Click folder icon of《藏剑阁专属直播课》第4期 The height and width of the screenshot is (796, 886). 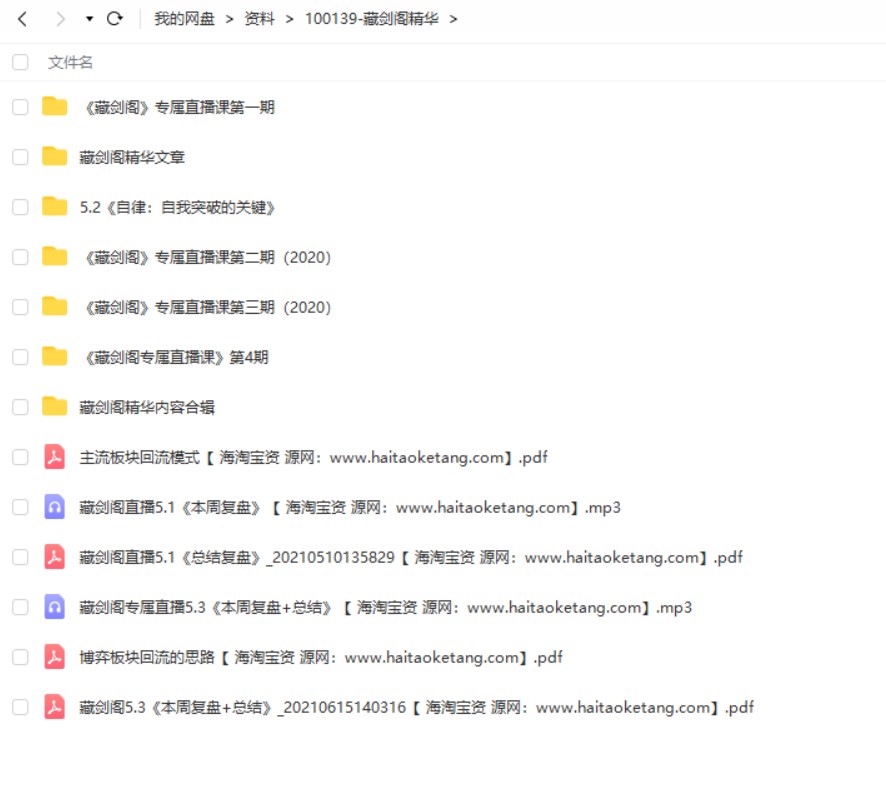click(x=55, y=356)
